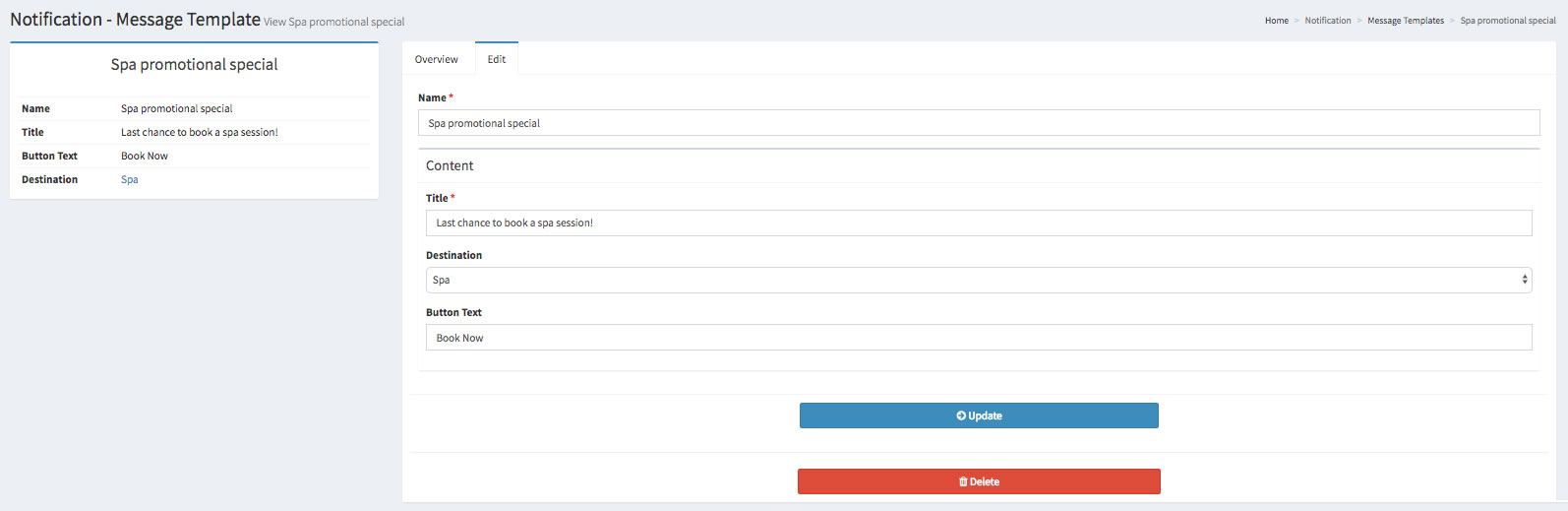
Task: Switch to the Overview tab
Action: click(x=436, y=60)
